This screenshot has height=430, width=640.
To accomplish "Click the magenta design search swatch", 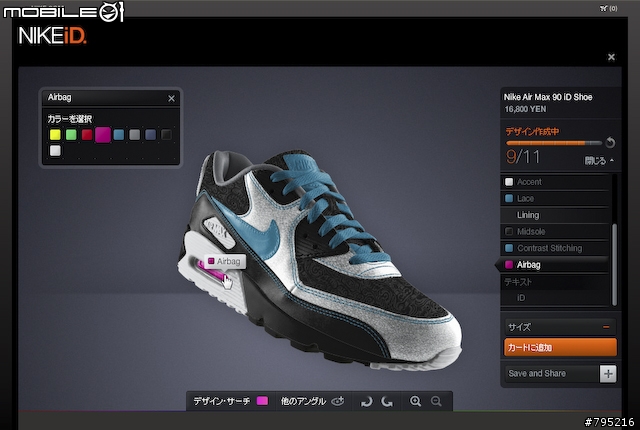I will (262, 401).
